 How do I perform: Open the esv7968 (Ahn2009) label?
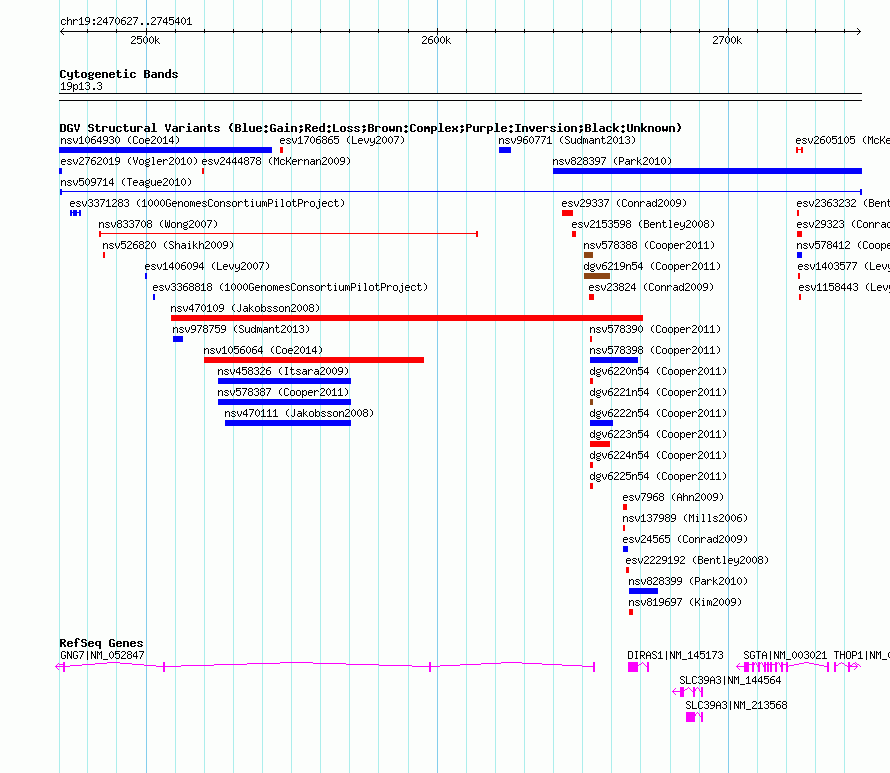pyautogui.click(x=673, y=497)
